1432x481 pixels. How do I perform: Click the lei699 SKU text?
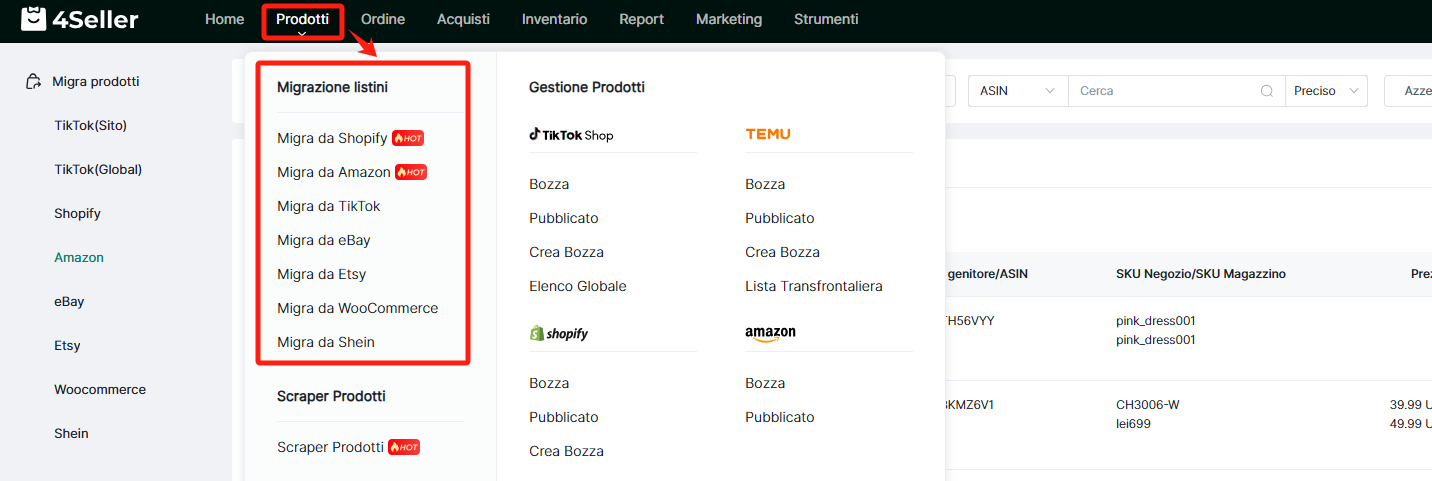point(1133,424)
